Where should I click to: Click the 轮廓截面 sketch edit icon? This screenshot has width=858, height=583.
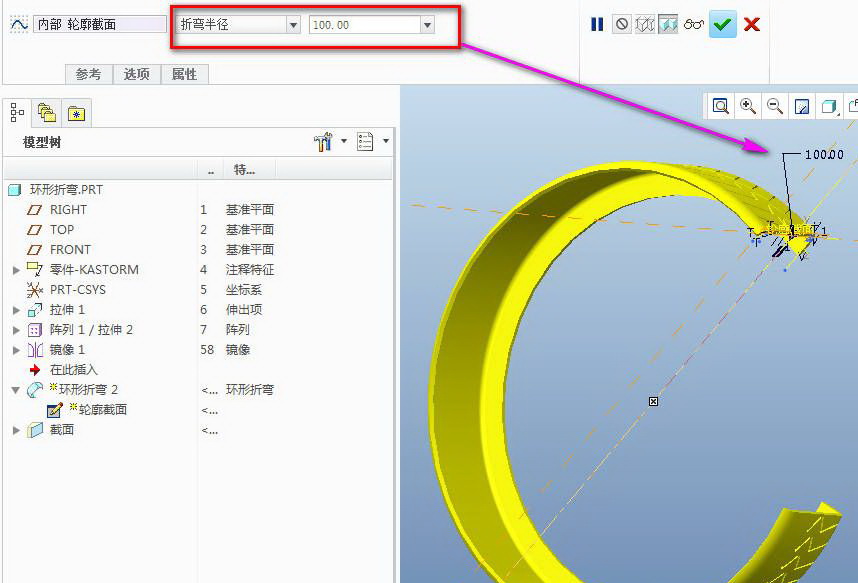pyautogui.click(x=55, y=409)
